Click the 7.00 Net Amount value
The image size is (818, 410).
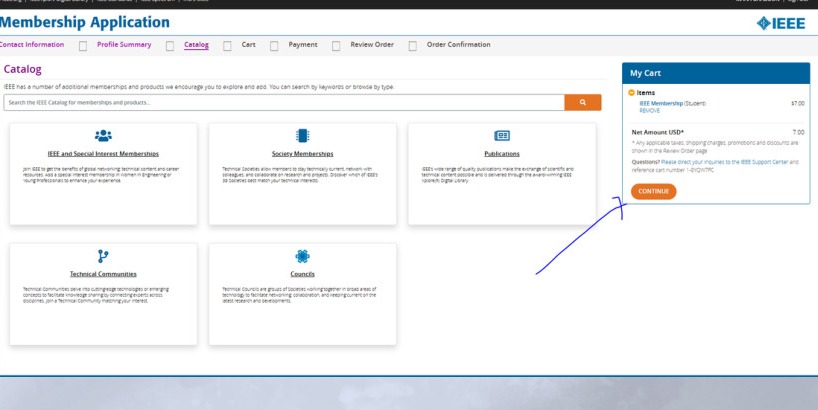(x=799, y=132)
